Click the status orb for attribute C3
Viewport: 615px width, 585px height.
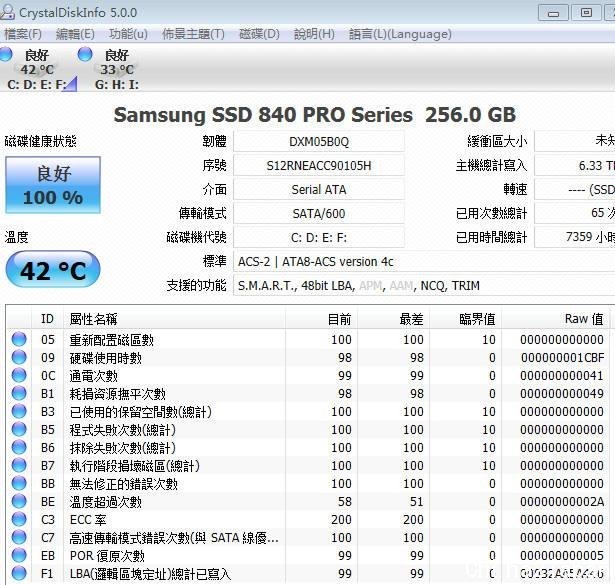point(19,520)
